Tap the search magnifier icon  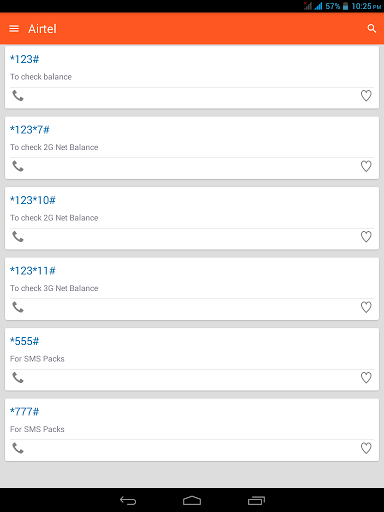[x=372, y=29]
